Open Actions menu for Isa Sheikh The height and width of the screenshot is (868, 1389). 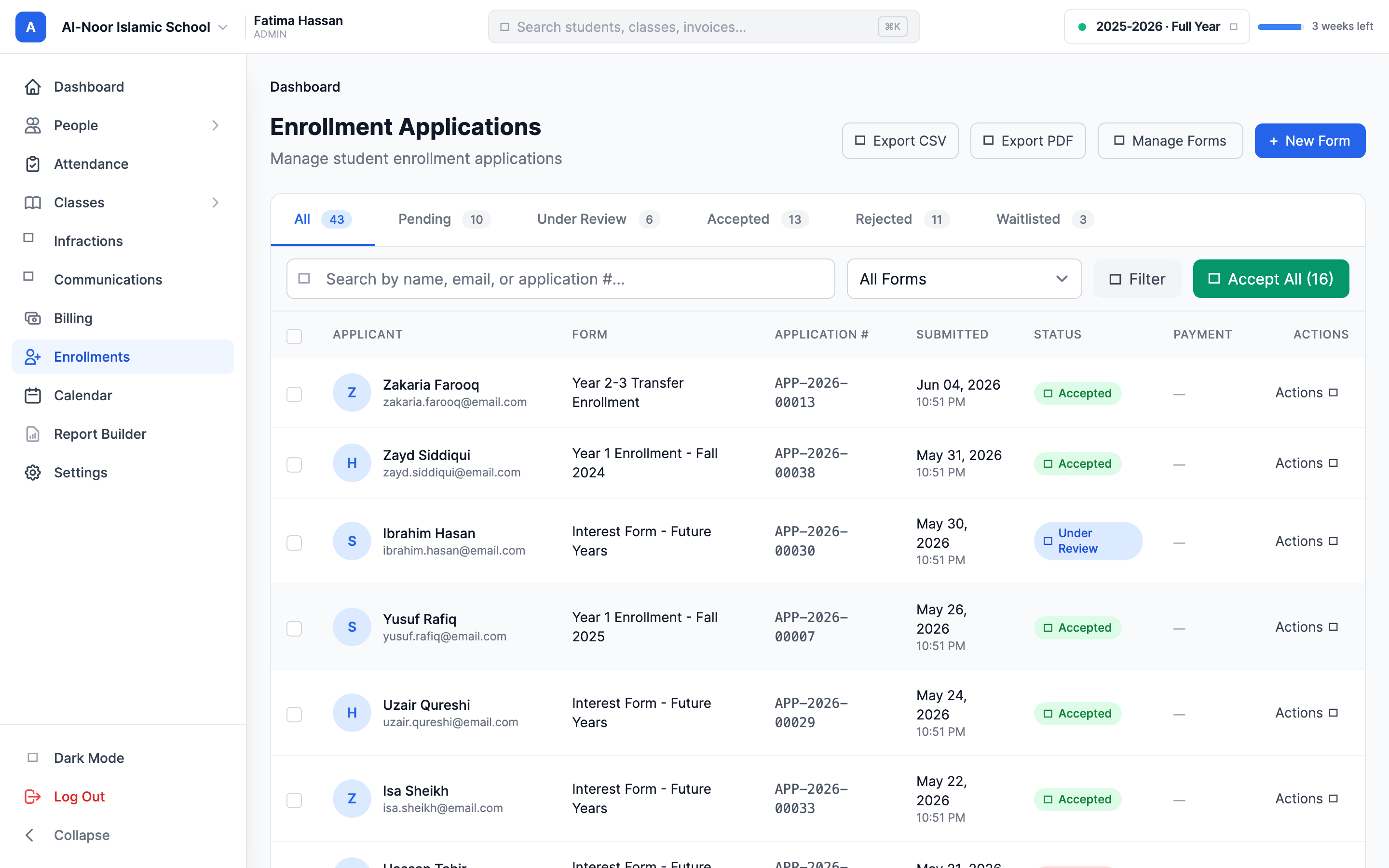tap(1307, 799)
